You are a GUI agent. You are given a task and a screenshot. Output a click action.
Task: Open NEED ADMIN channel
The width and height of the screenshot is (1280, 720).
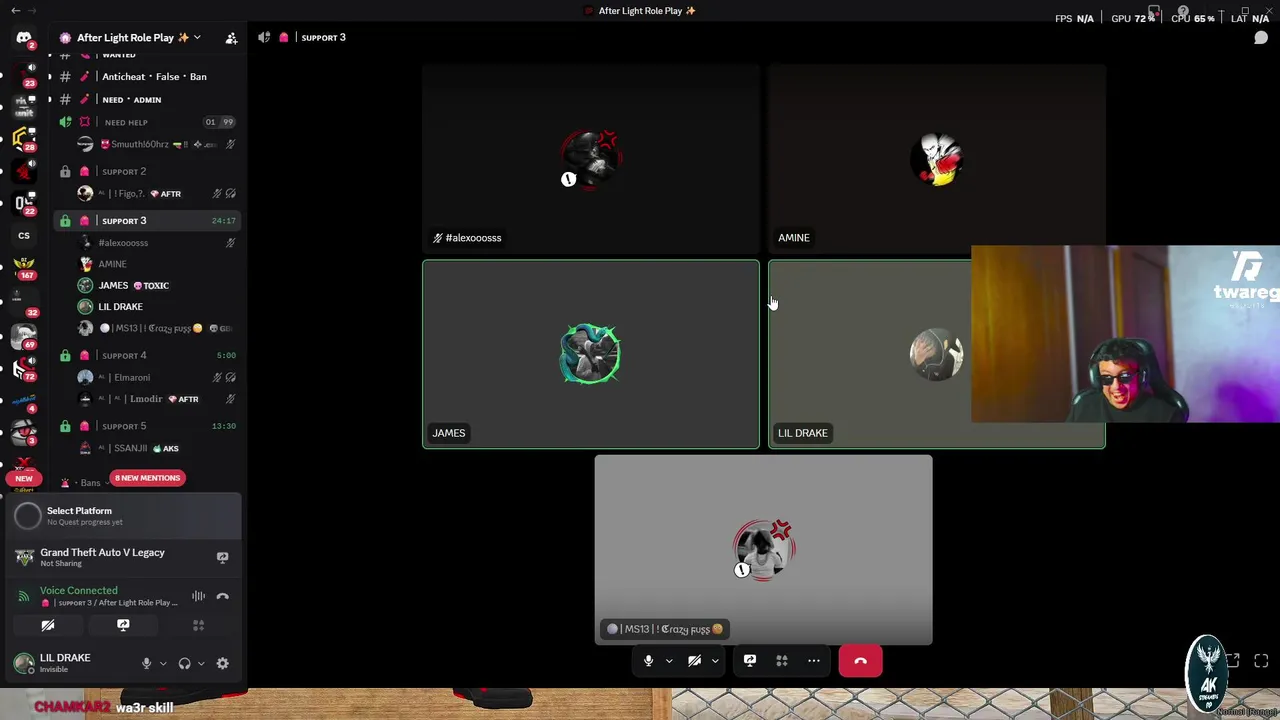click(145, 99)
